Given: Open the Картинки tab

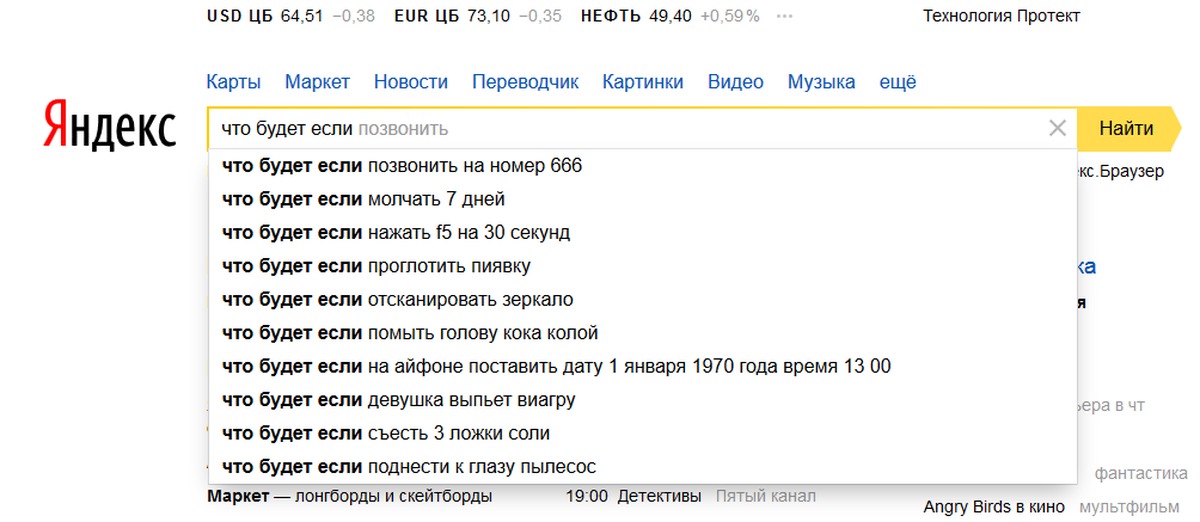Looking at the screenshot, I should 643,82.
